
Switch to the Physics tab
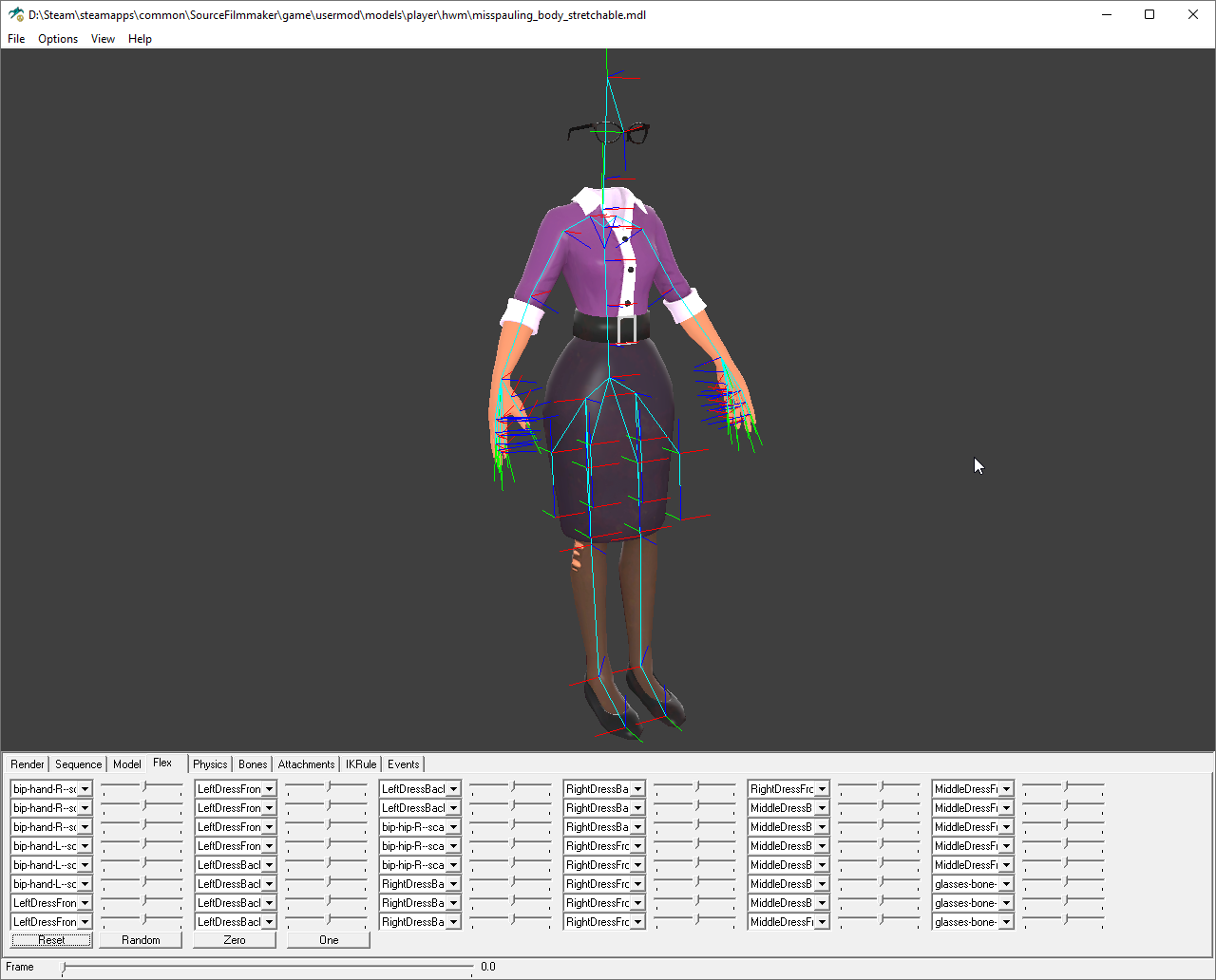[210, 764]
